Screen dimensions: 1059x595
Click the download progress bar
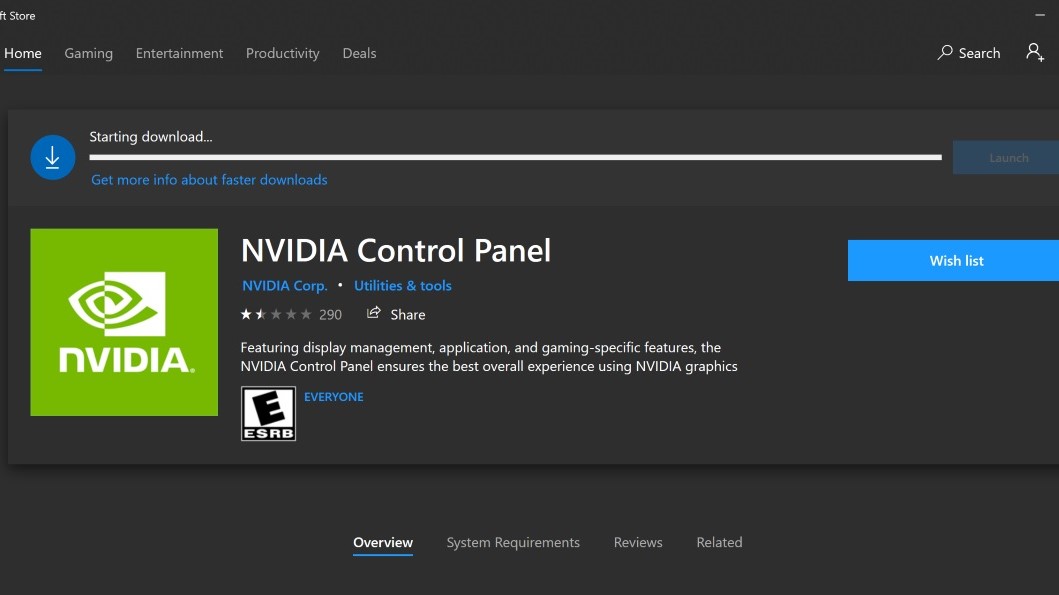point(515,157)
